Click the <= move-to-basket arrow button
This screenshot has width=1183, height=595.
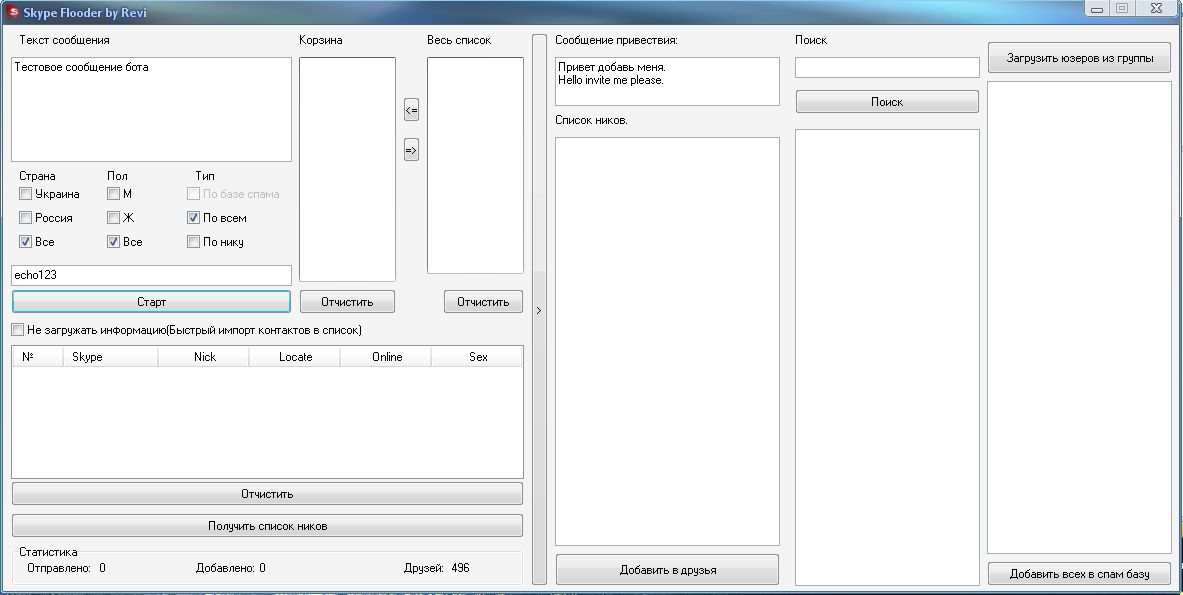click(x=411, y=110)
